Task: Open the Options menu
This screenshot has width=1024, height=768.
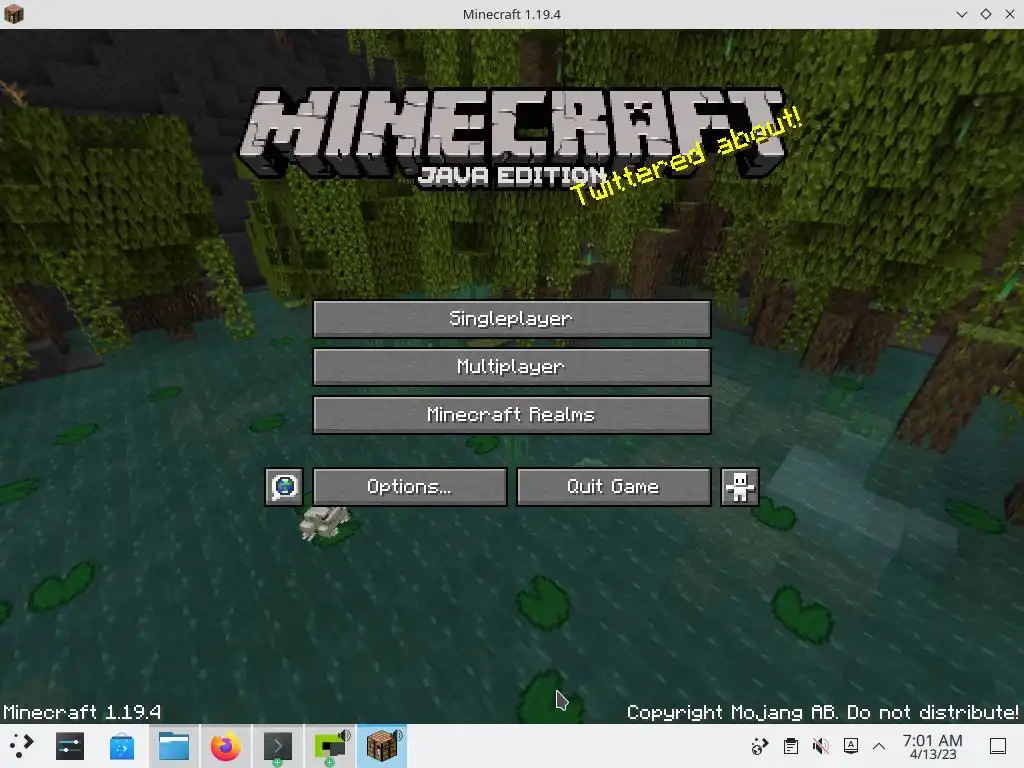Action: [410, 487]
